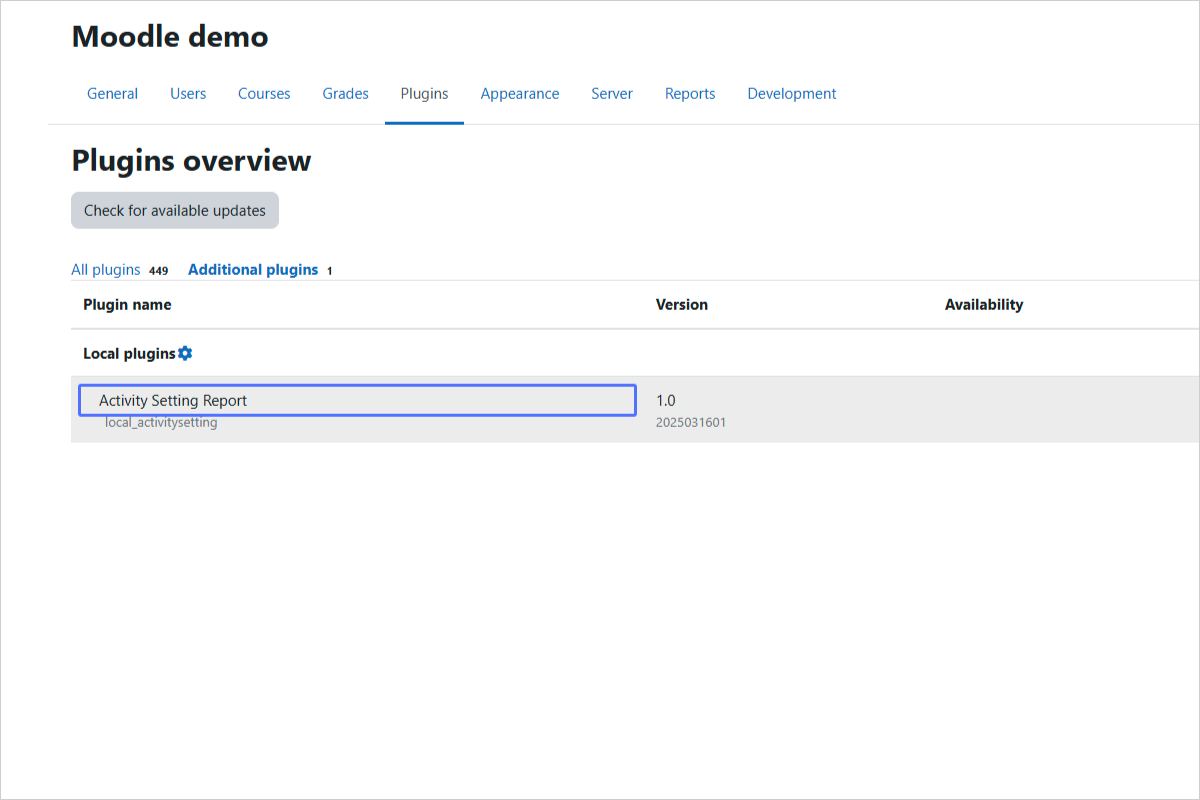Image resolution: width=1200 pixels, height=800 pixels.
Task: Click the Availability column header
Action: click(x=984, y=305)
